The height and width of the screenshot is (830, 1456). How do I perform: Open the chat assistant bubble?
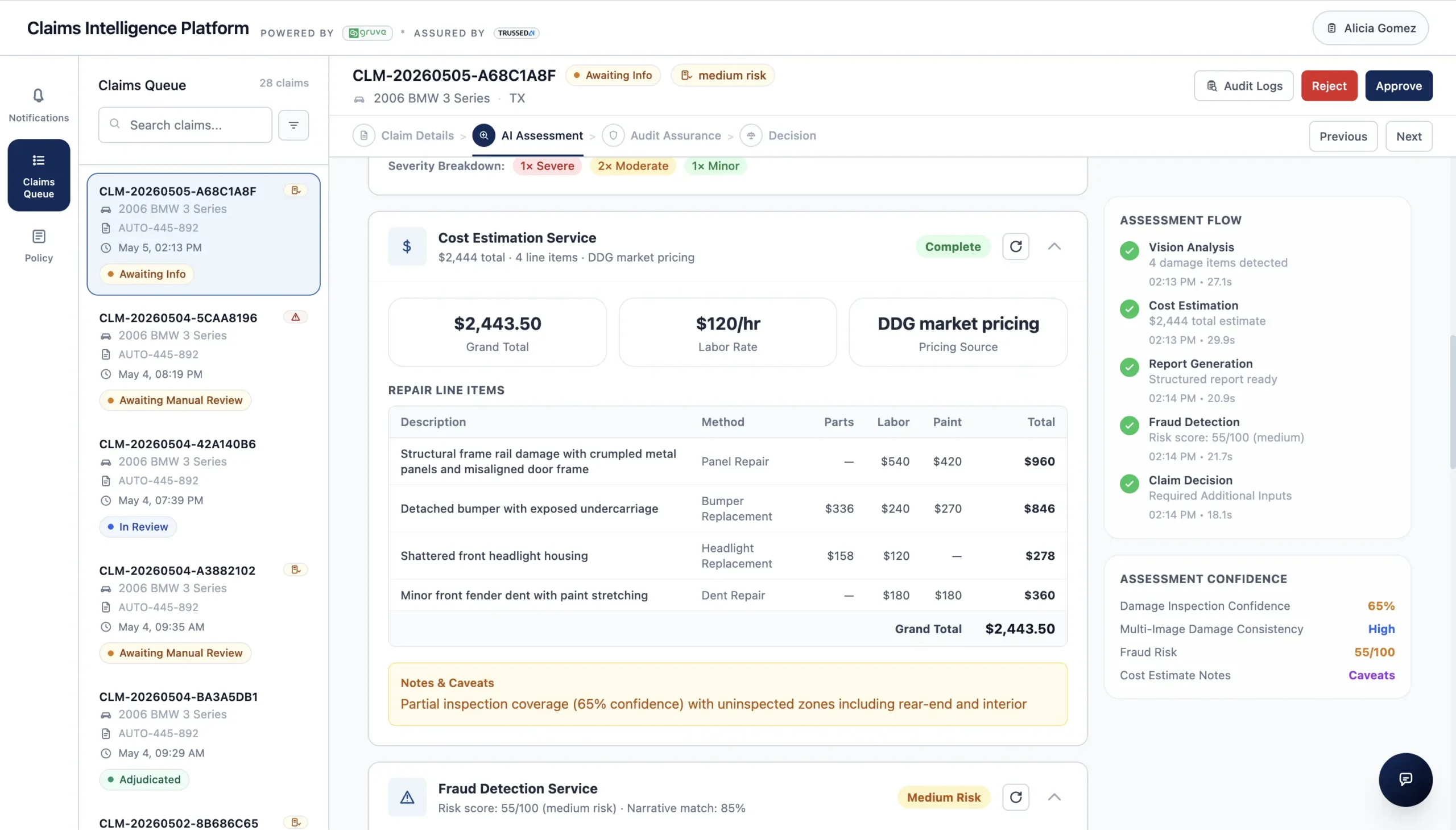(x=1405, y=779)
